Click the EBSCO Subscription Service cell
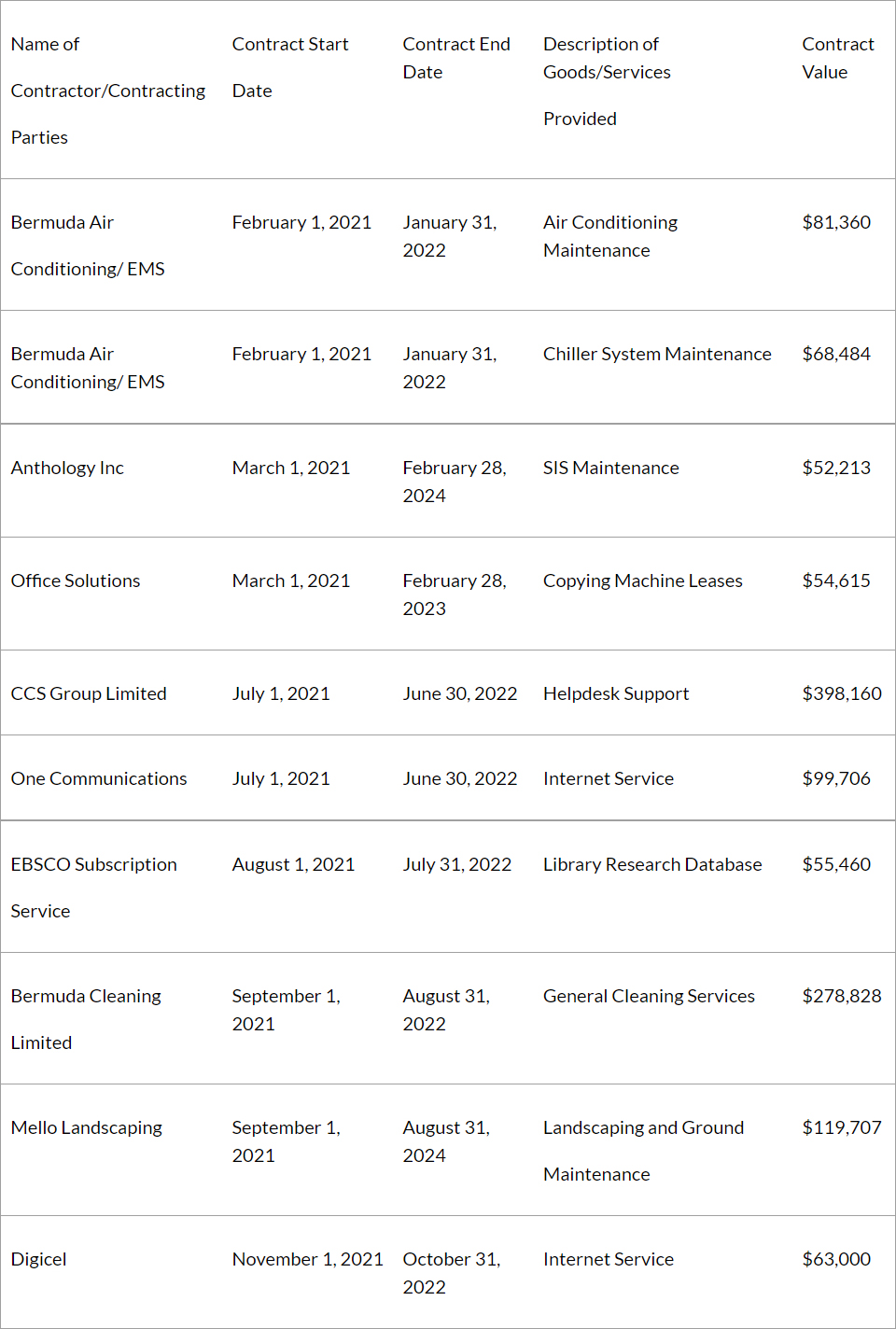896x1329 pixels. pos(93,887)
